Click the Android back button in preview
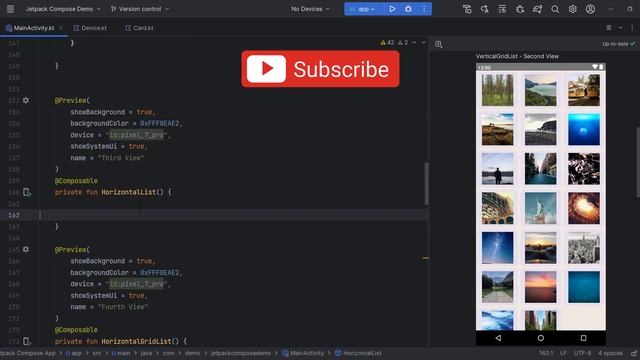This screenshot has height=360, width=640. [498, 338]
